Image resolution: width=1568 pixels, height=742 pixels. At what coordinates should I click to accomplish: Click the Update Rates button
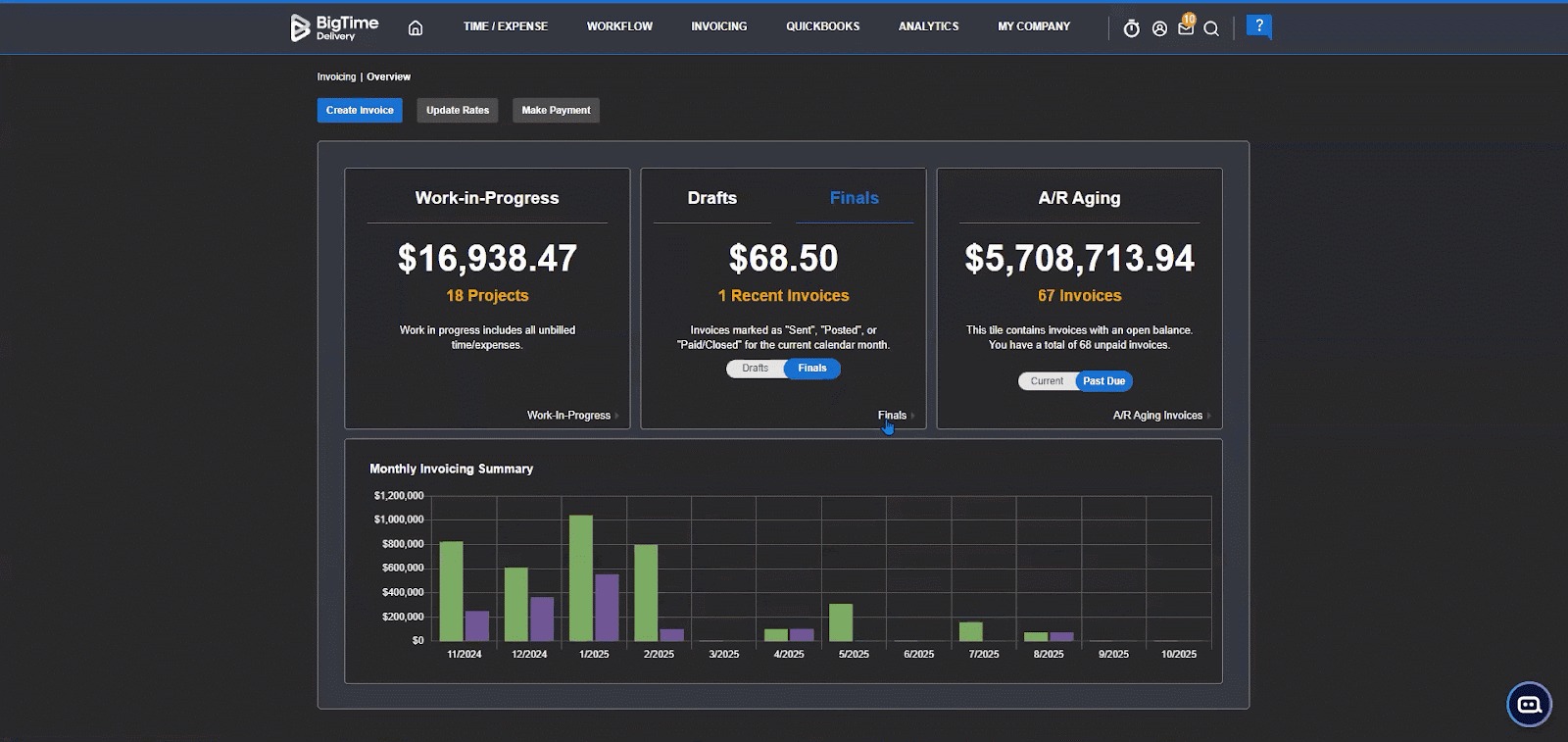[458, 111]
